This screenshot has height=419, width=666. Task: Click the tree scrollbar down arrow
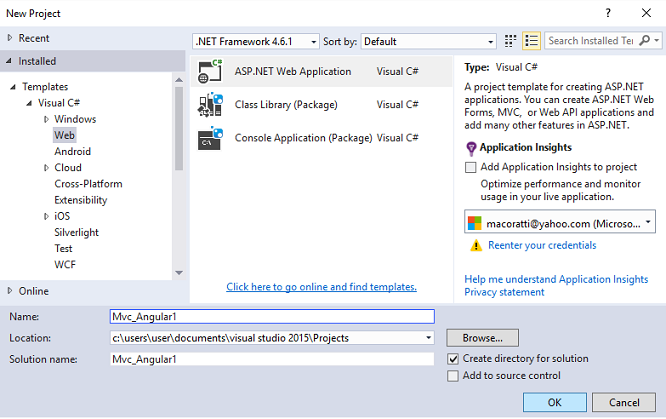[x=179, y=273]
